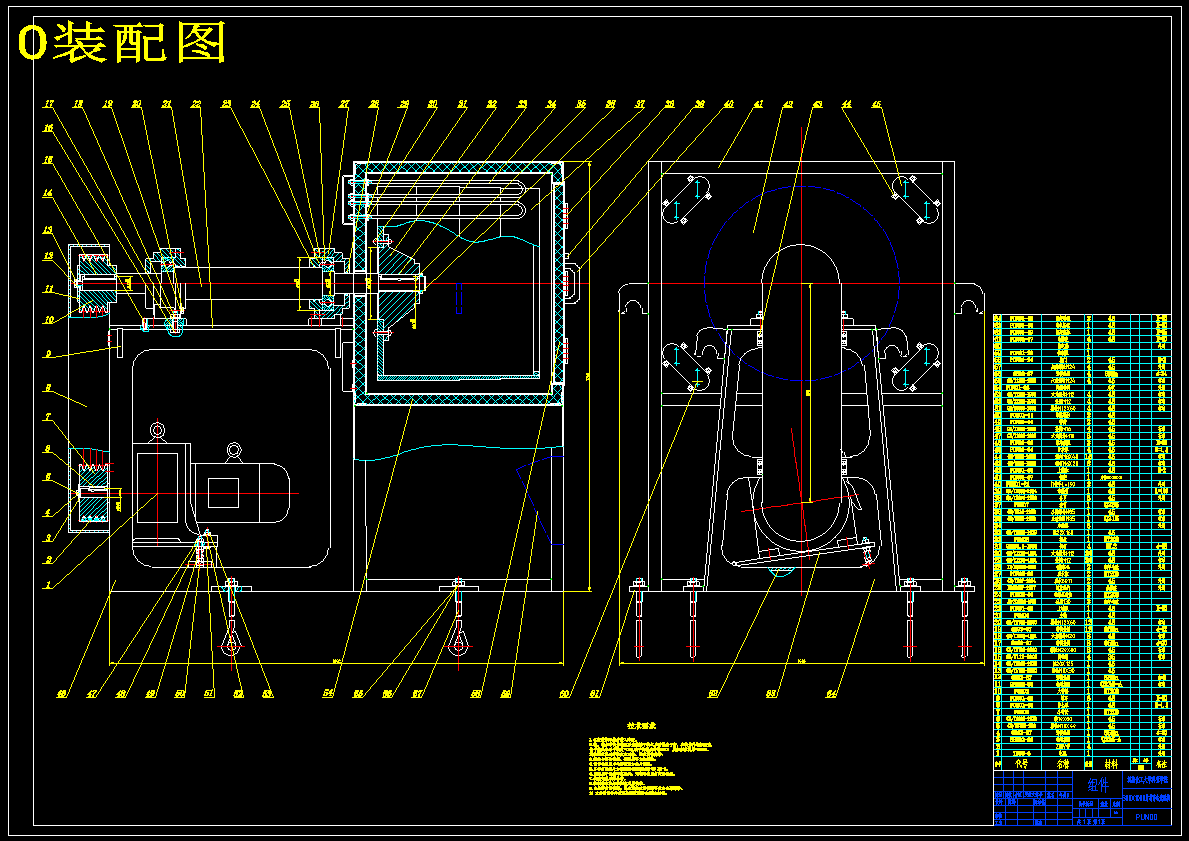
Task: Click the '组件' title block cell
Action: pos(1099,785)
